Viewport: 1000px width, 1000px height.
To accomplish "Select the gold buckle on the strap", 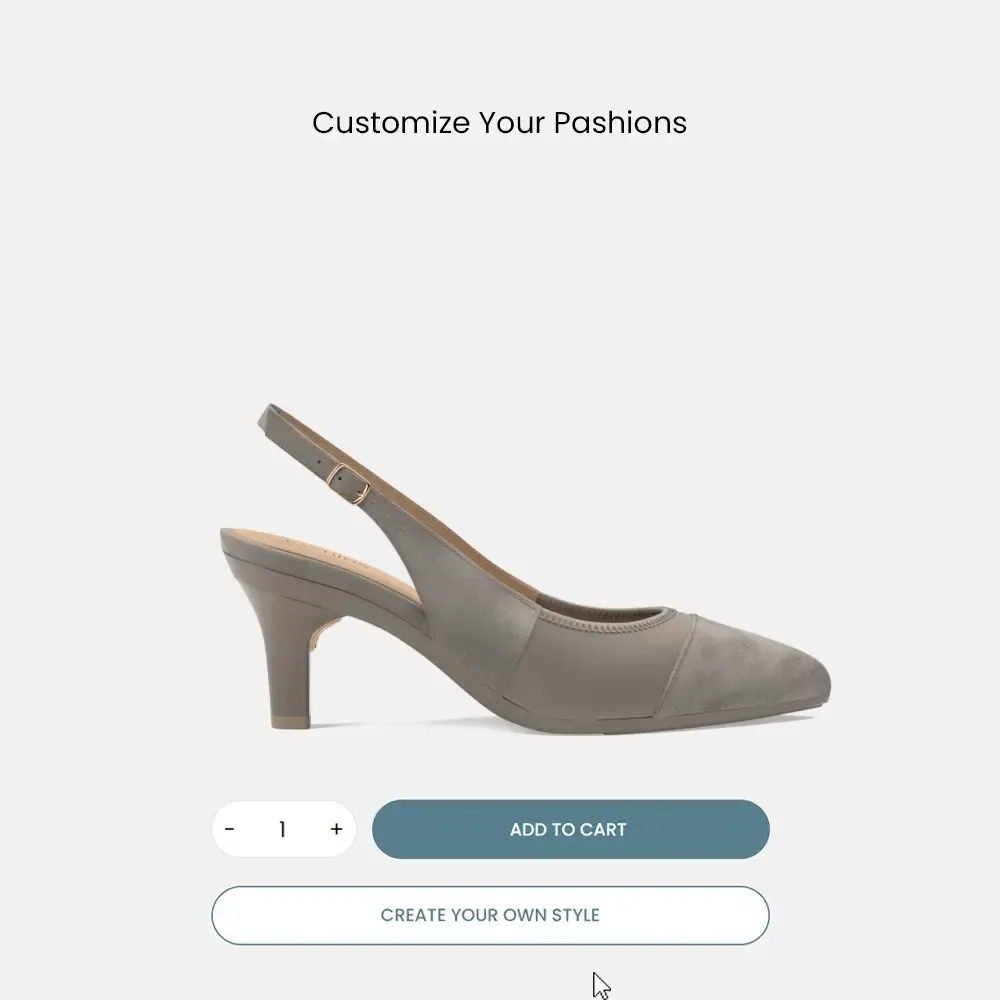I will (348, 483).
